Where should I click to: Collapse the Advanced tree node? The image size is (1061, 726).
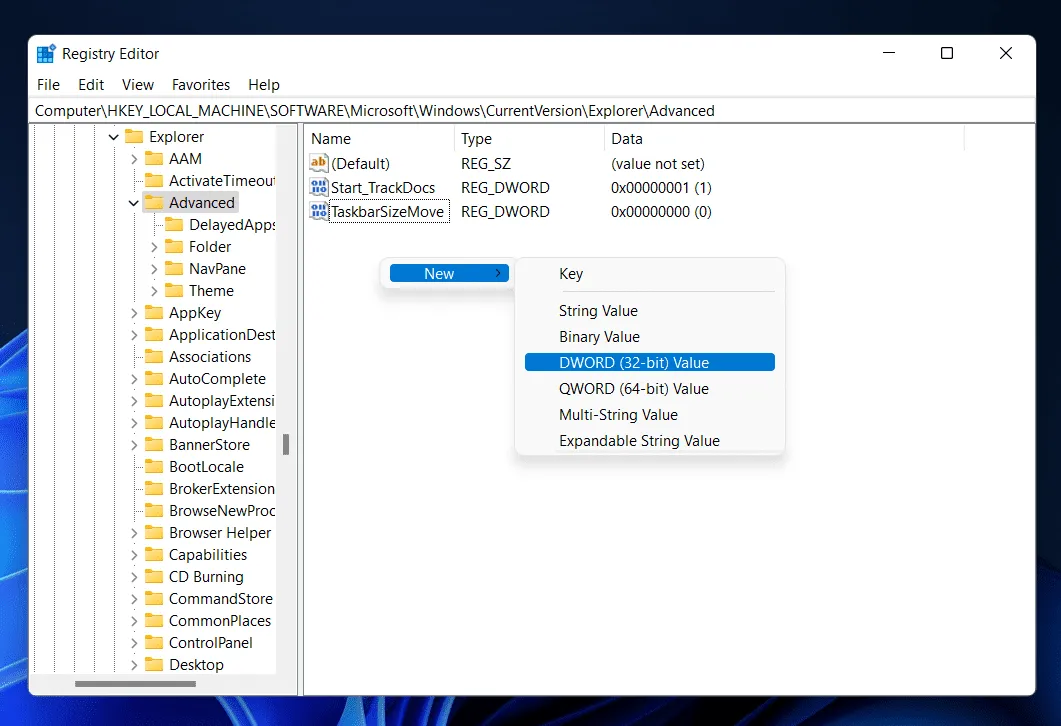[133, 203]
